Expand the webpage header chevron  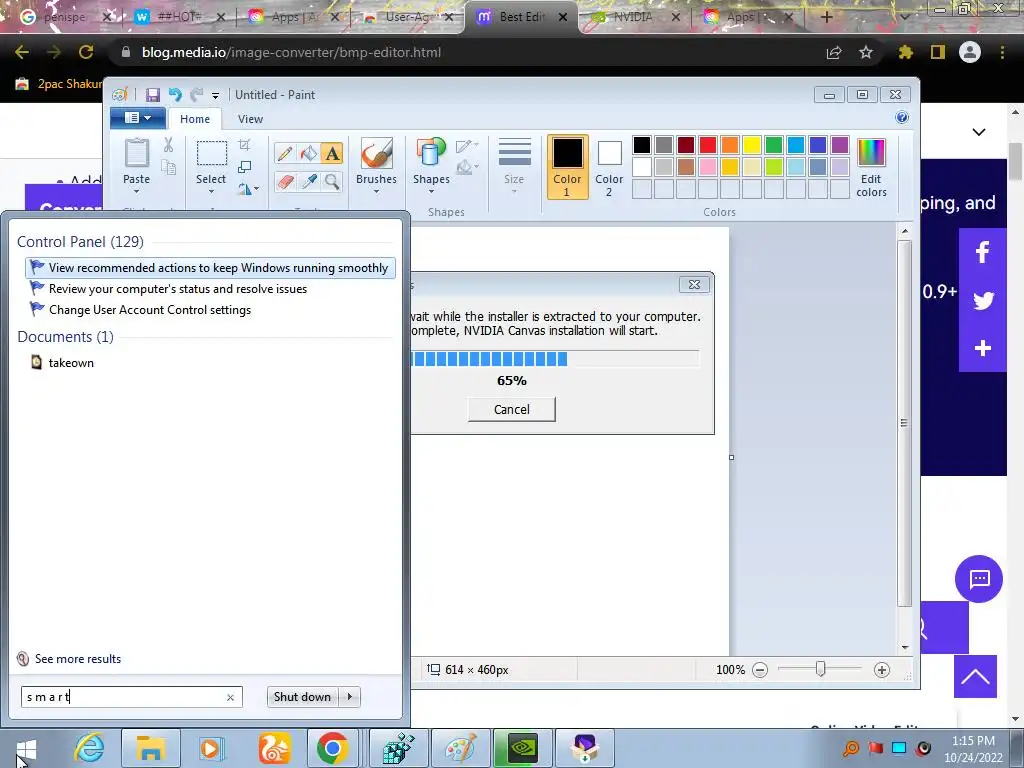[x=978, y=132]
